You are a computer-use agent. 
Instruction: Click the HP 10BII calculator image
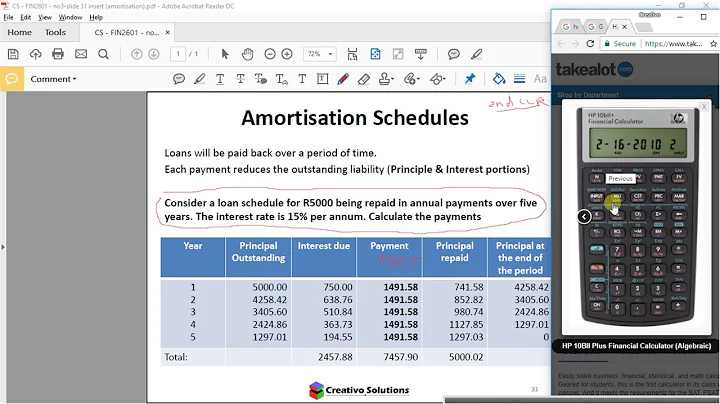(x=637, y=216)
